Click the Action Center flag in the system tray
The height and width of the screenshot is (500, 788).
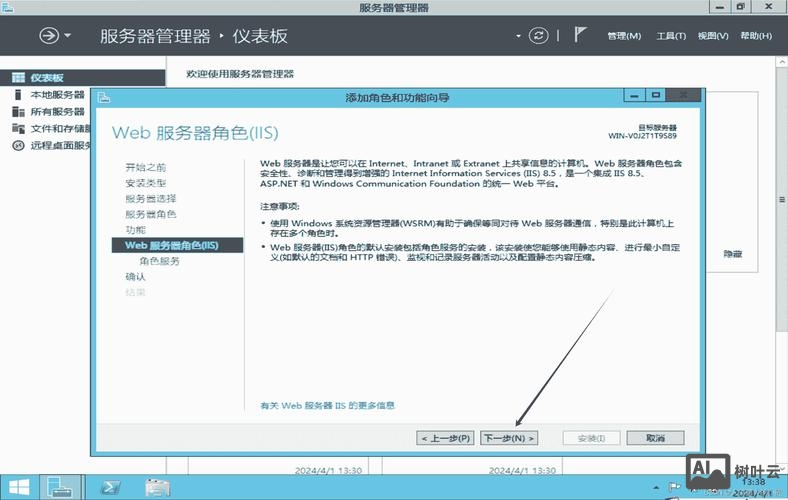(673, 486)
